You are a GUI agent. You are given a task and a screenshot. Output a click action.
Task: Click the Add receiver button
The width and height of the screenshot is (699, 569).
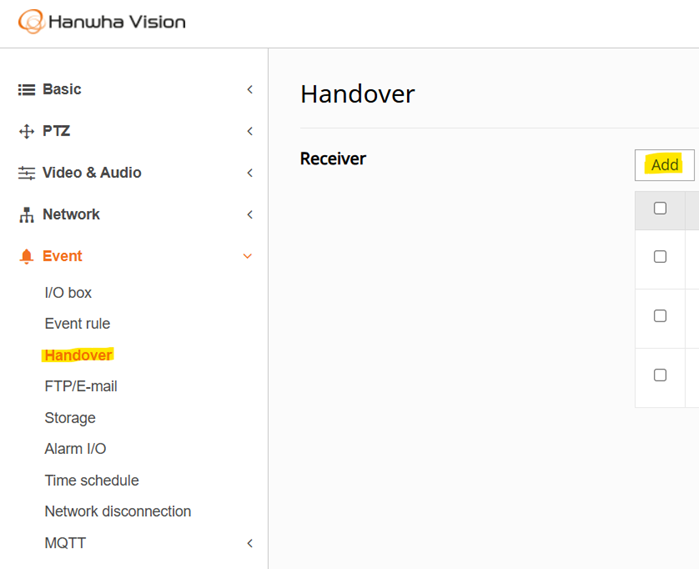pos(664,165)
